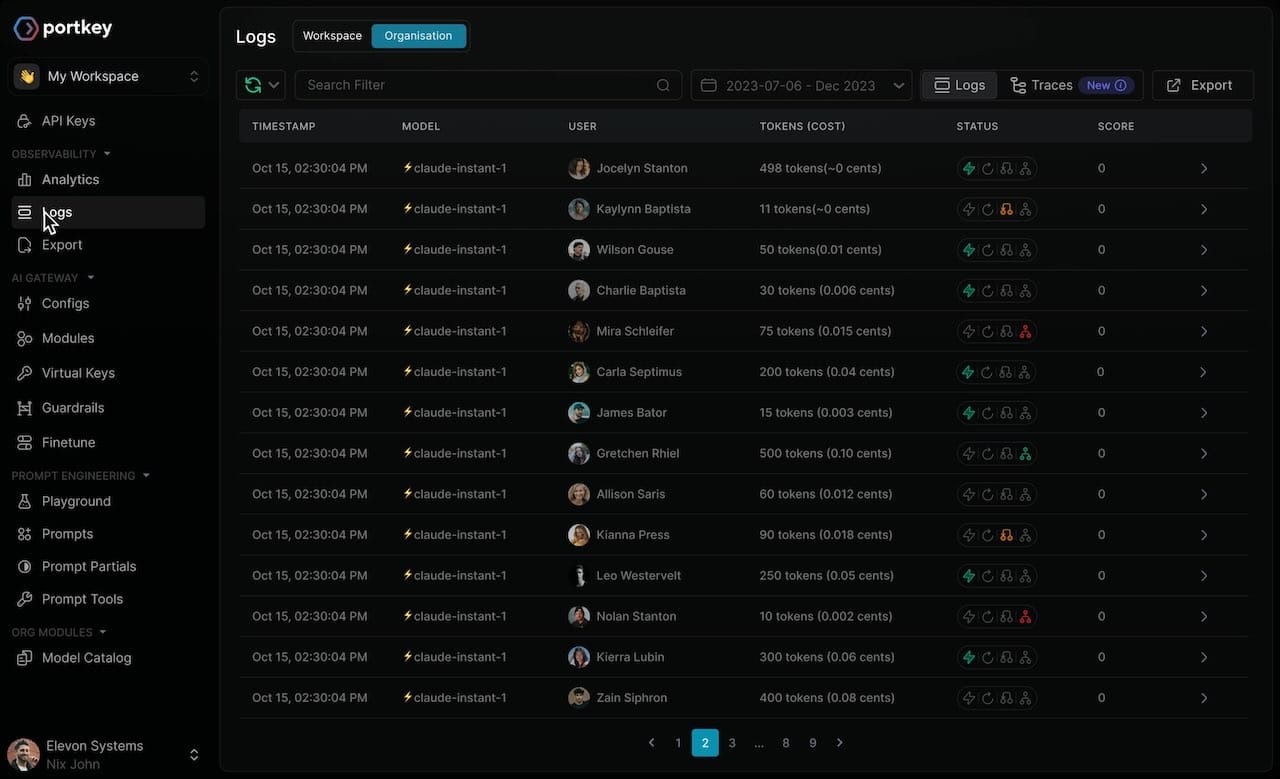Switch to the Workspace toggle
Screen dimensions: 1280x779
332,36
